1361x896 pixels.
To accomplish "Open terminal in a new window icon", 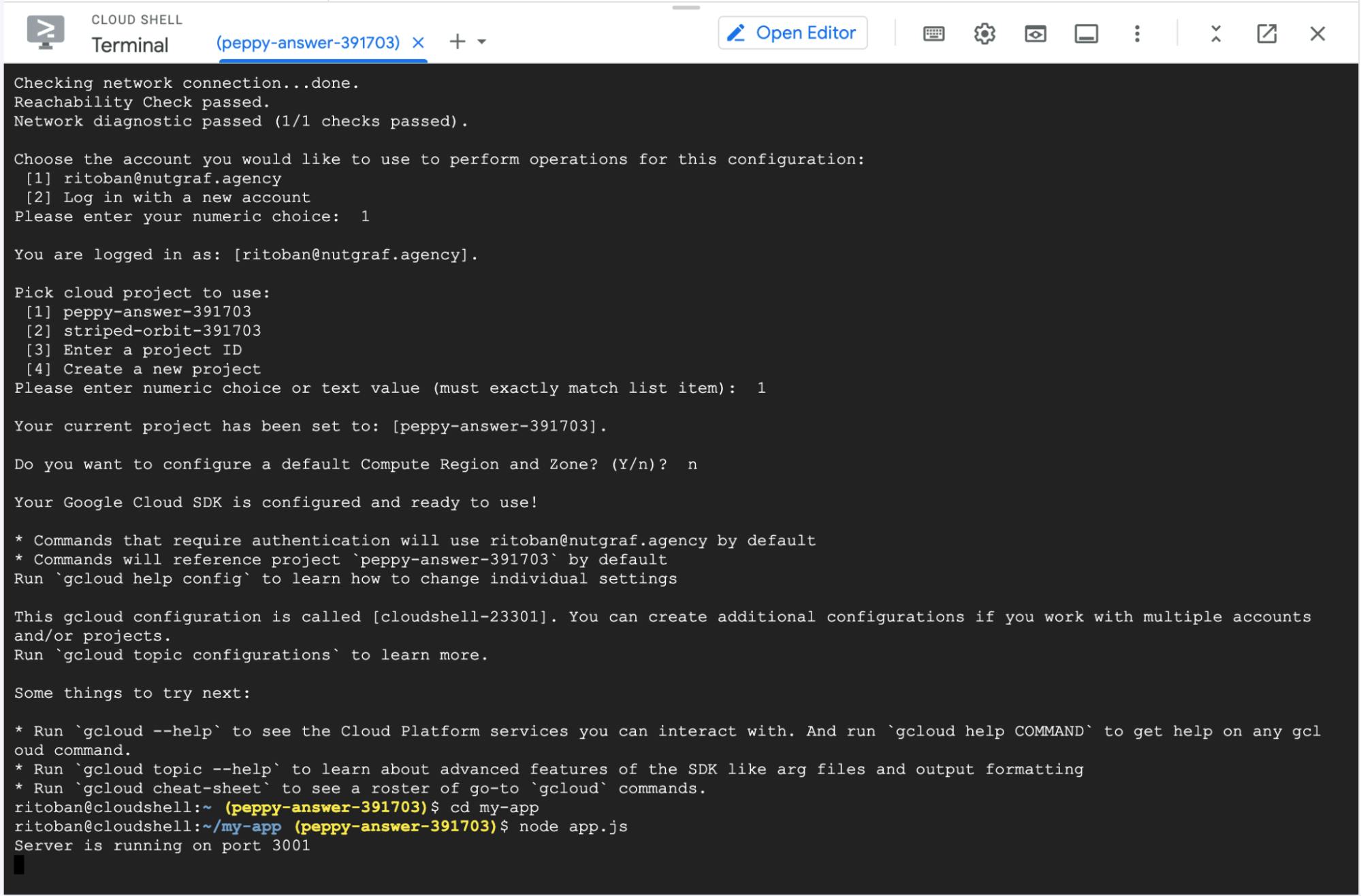I will tap(1266, 33).
